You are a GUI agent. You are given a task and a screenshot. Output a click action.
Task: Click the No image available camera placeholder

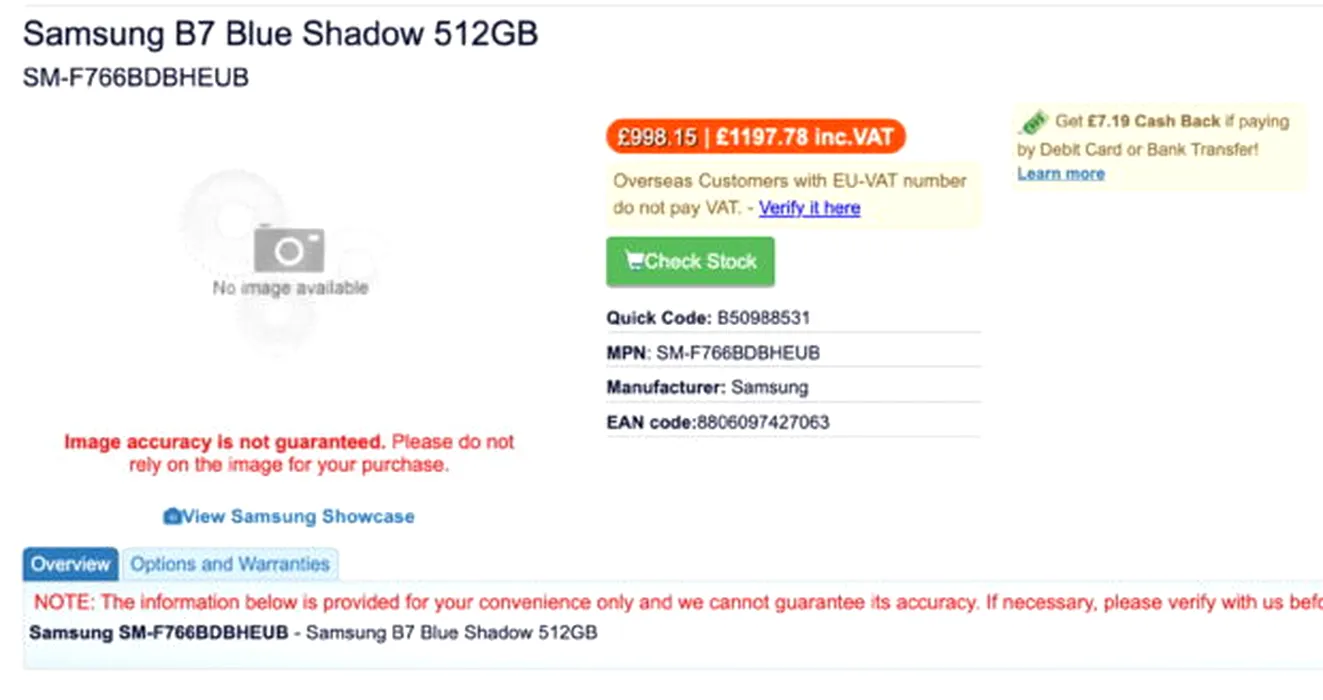coord(289,260)
